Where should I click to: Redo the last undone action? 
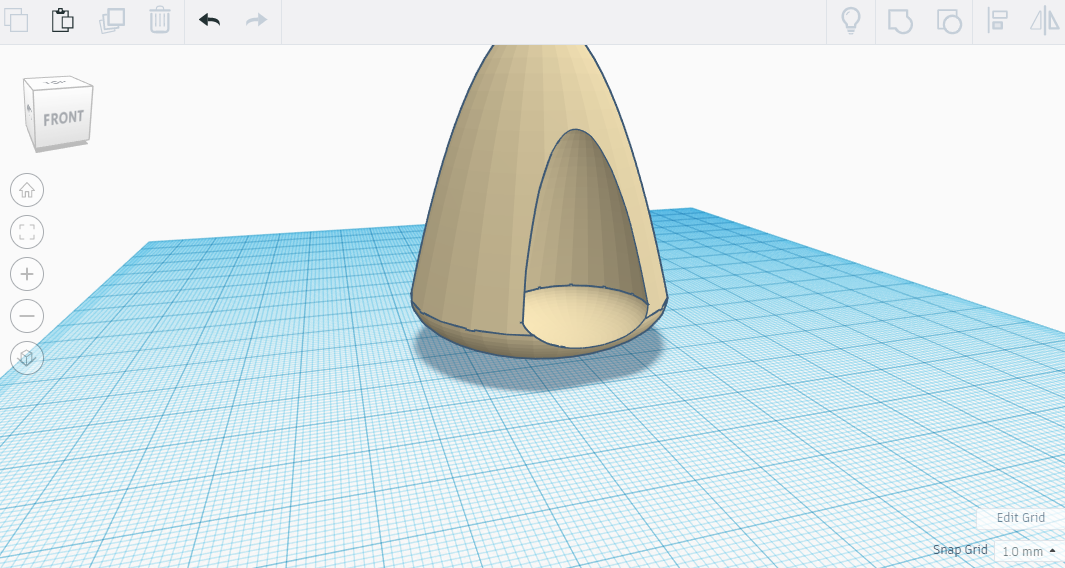tap(256, 20)
